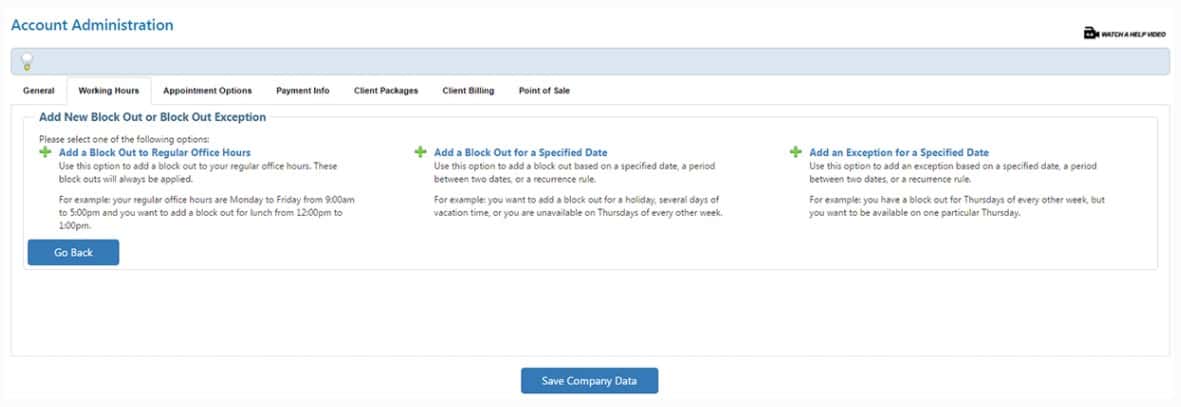Open the Watch a Help Video text link
1181x407 pixels.
coord(1133,34)
